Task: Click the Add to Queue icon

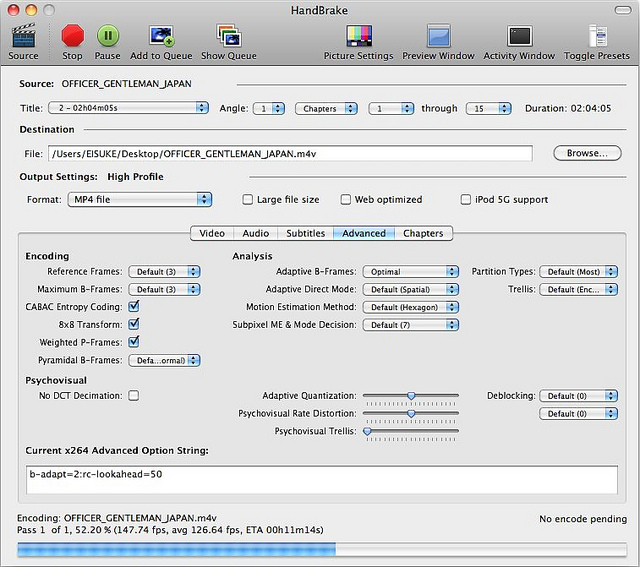Action: click(x=161, y=42)
